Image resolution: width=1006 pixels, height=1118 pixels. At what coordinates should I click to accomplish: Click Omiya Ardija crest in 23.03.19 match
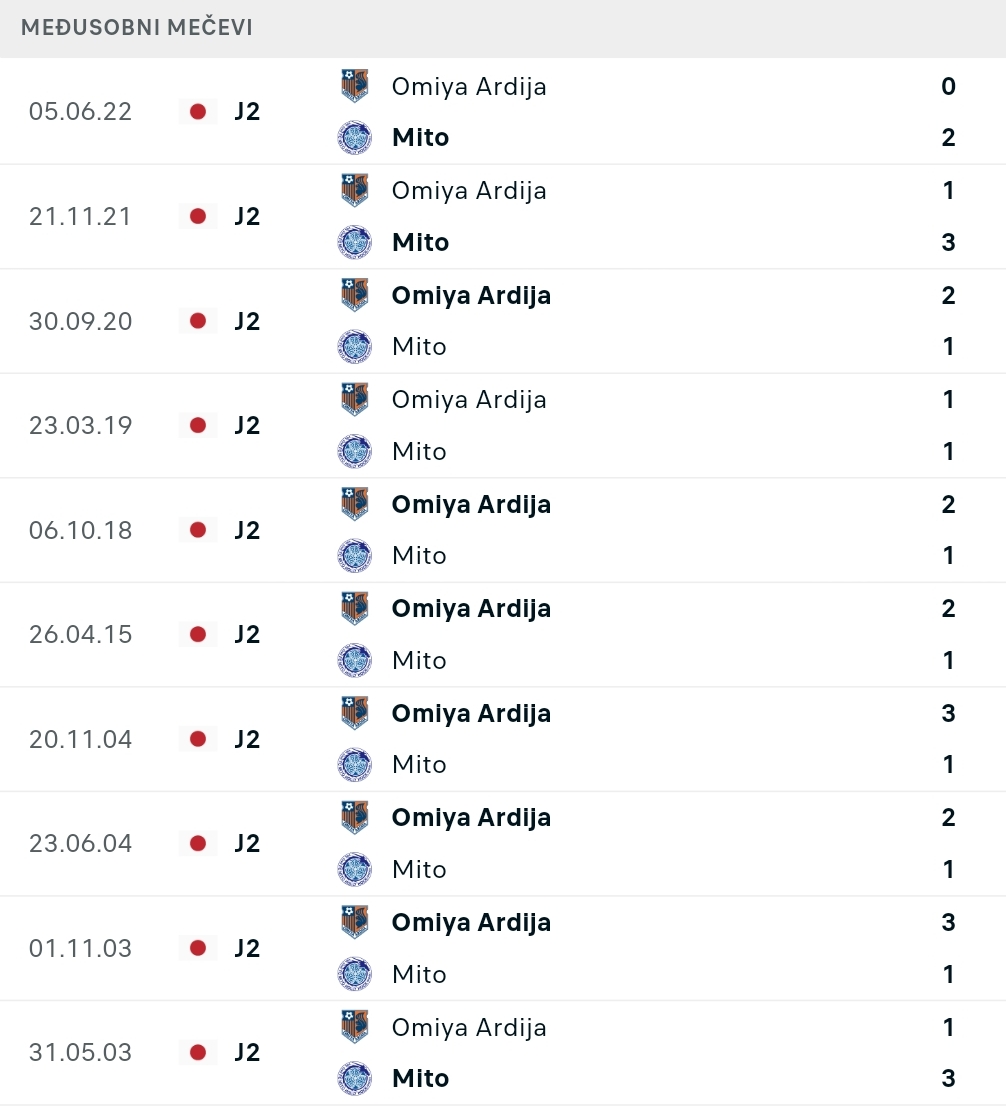pyautogui.click(x=354, y=399)
